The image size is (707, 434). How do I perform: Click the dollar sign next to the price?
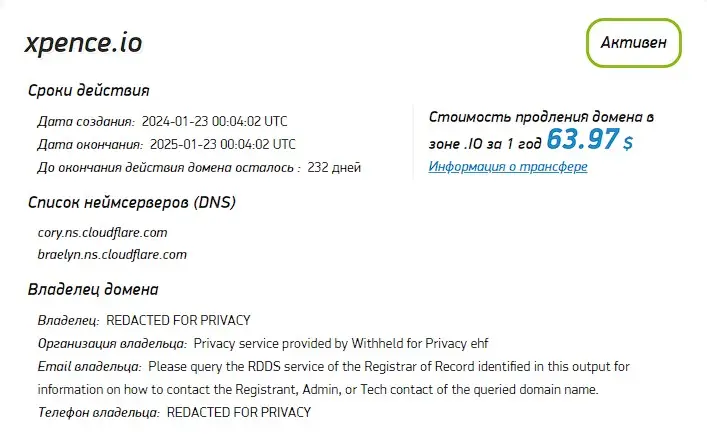(x=628, y=143)
